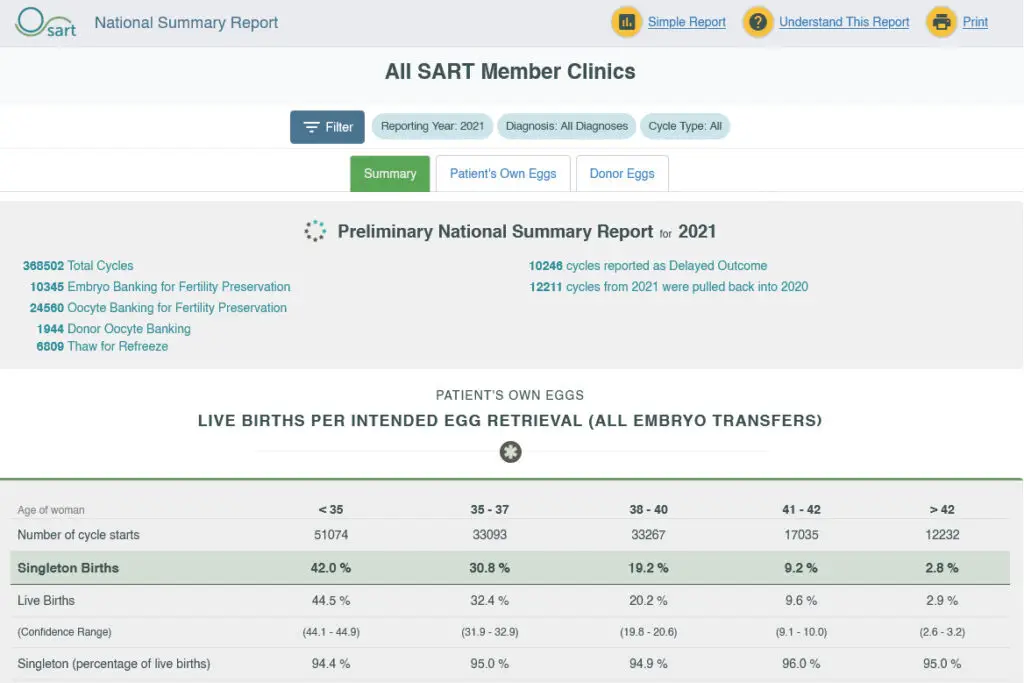The height and width of the screenshot is (683, 1024).
Task: Click the dotted circle icon beside the report title
Action: pos(315,230)
